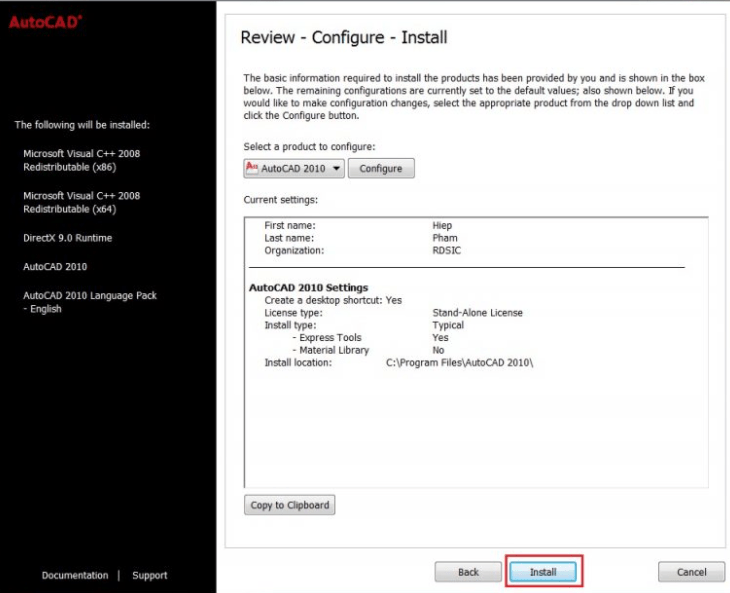Select 'Microsoft Visual C++ 2008 Redistributable (x64)' text
The image size is (730, 593).
(x=81, y=202)
